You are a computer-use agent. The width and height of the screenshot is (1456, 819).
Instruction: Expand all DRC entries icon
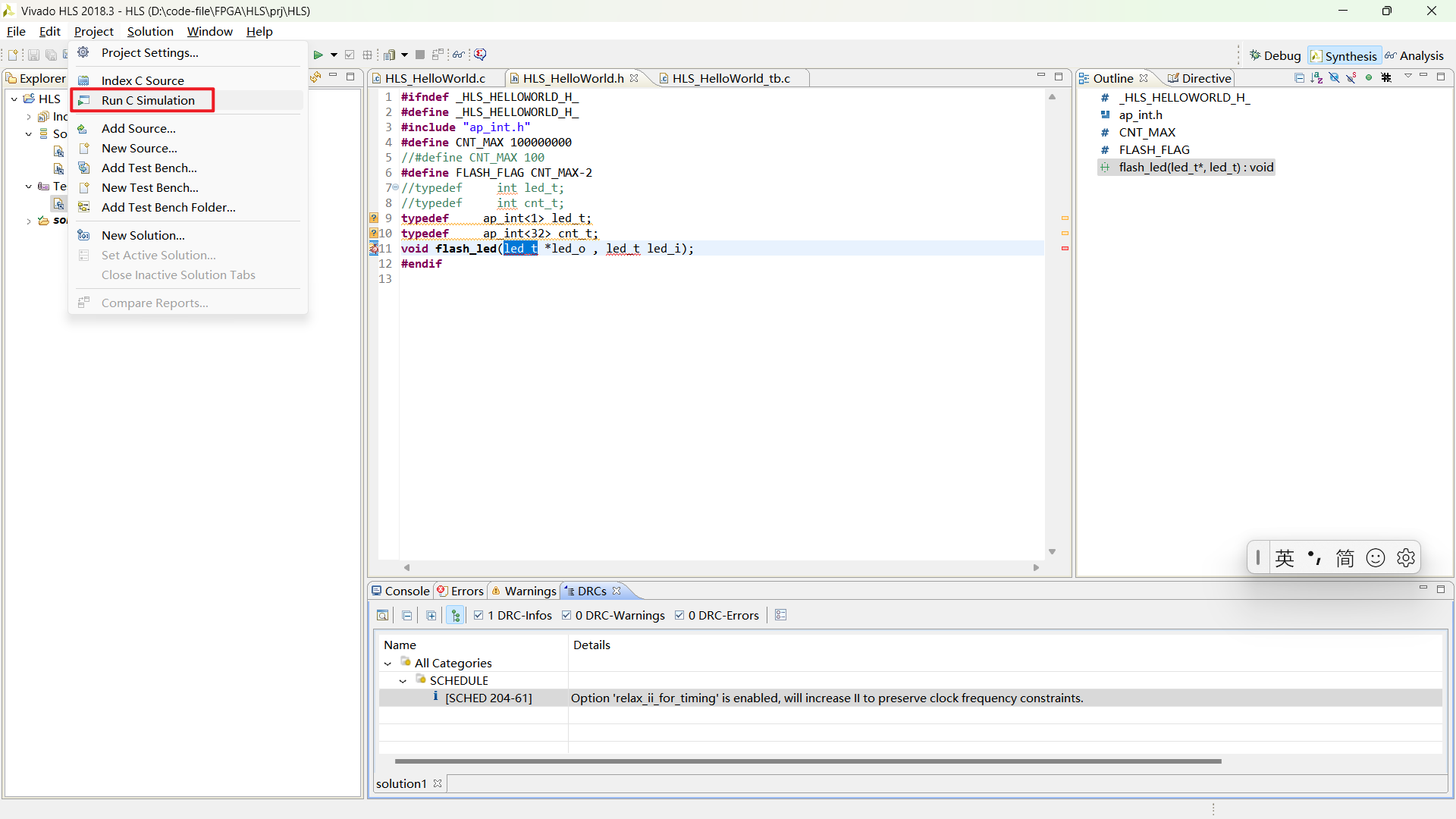pyautogui.click(x=431, y=615)
